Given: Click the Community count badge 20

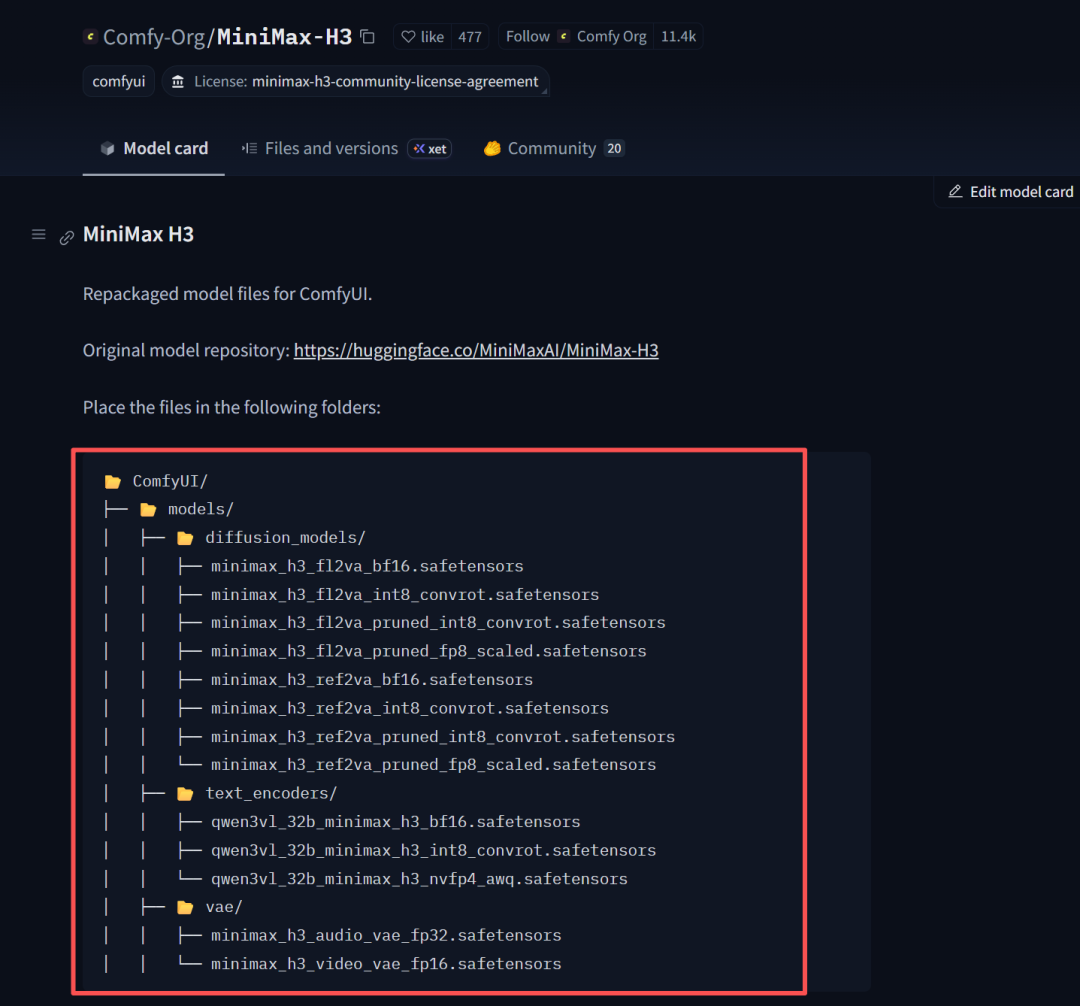Looking at the screenshot, I should [614, 149].
